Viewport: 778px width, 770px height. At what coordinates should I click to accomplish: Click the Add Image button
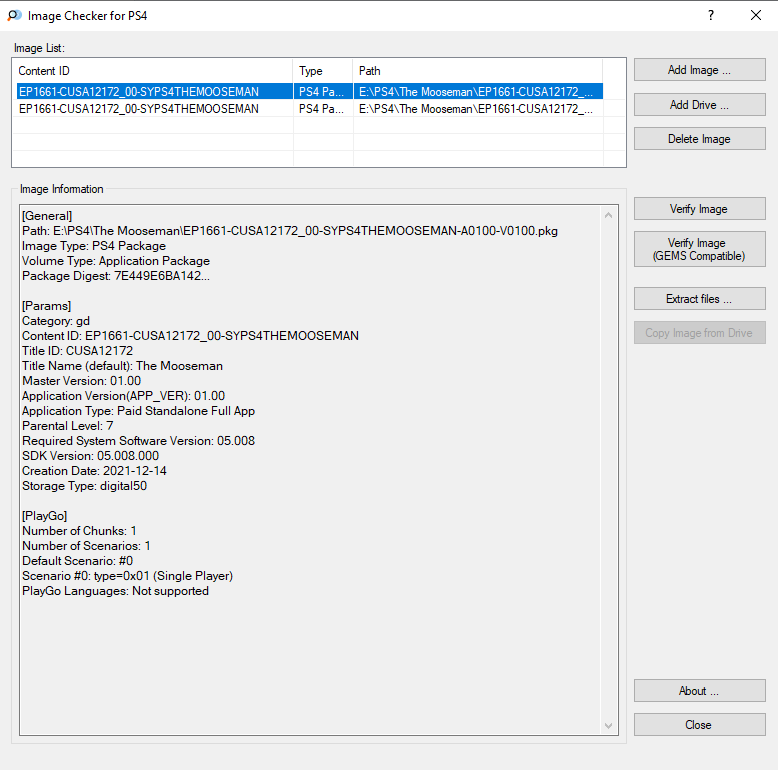click(699, 70)
